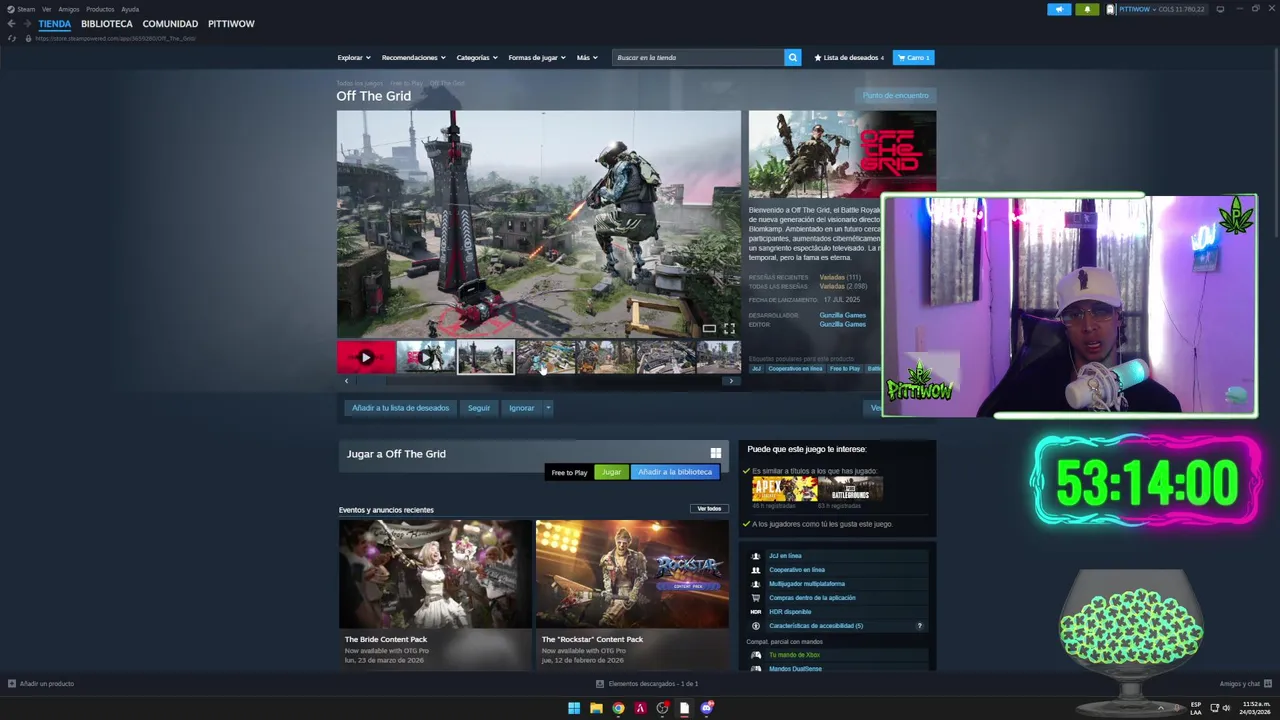Image resolution: width=1280 pixels, height=720 pixels.
Task: Open the green notifications bell
Action: point(1087,9)
